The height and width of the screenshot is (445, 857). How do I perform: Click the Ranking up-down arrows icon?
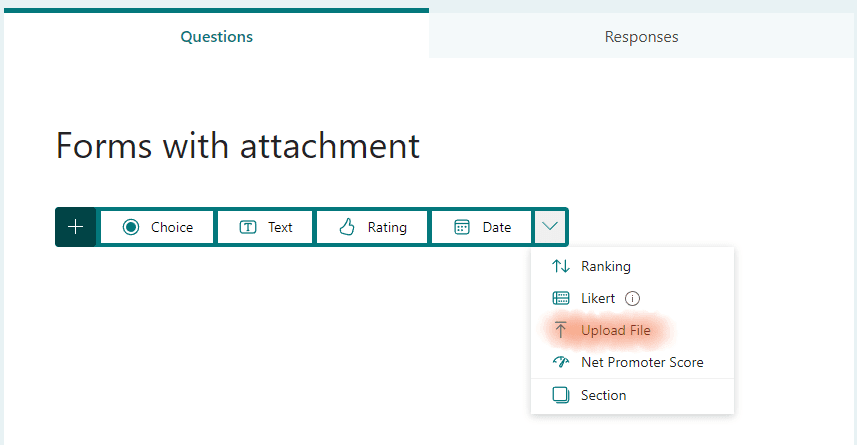[x=561, y=266]
